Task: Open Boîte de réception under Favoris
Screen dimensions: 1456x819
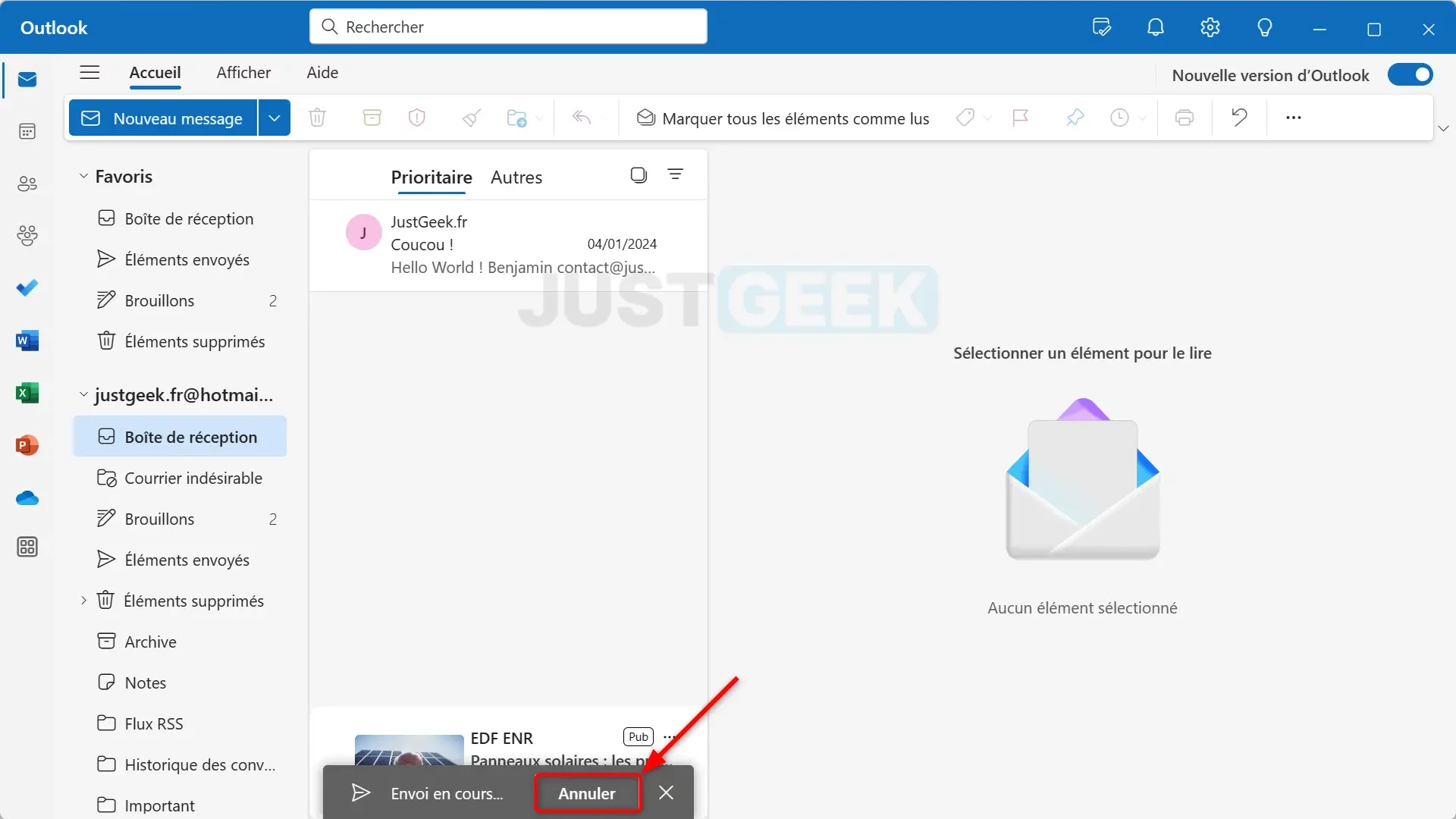Action: coord(180,219)
